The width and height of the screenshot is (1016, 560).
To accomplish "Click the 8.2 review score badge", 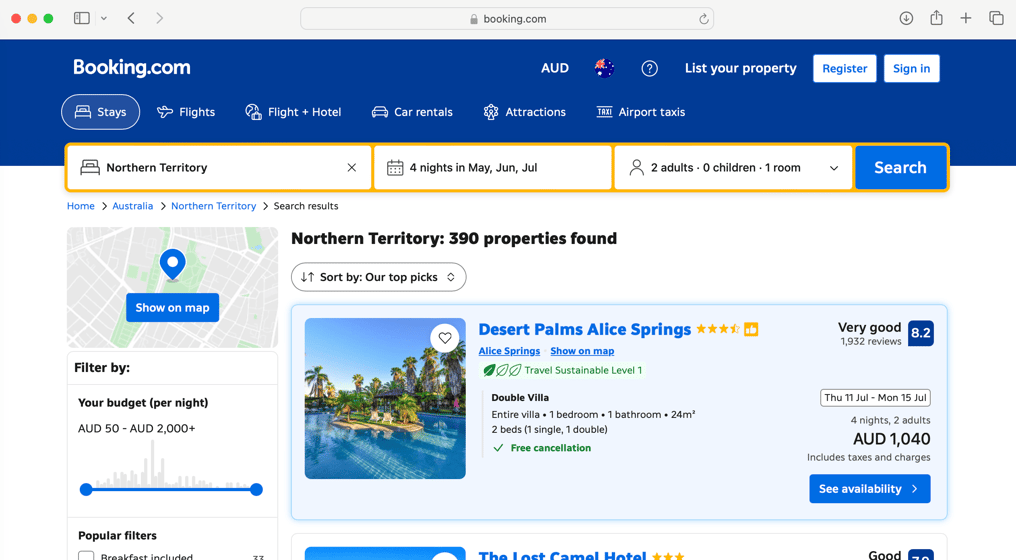I will click(x=920, y=333).
